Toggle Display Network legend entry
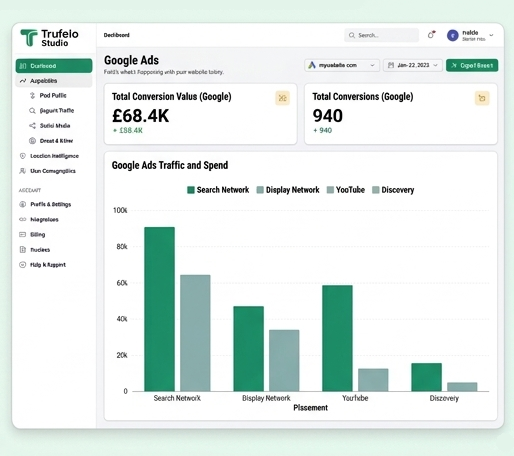This screenshot has width=514, height=456. [288, 190]
